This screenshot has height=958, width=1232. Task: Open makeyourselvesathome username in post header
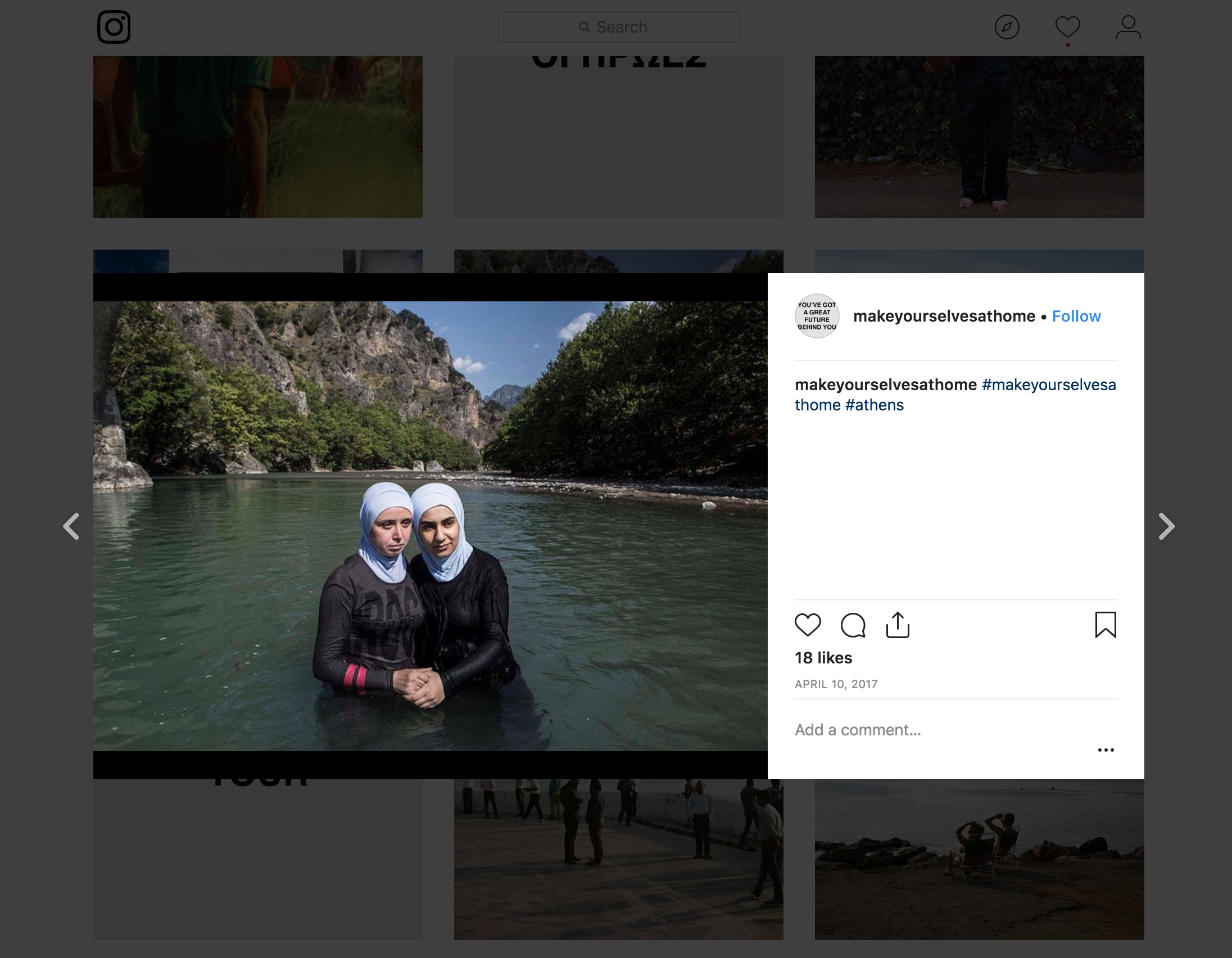click(944, 316)
